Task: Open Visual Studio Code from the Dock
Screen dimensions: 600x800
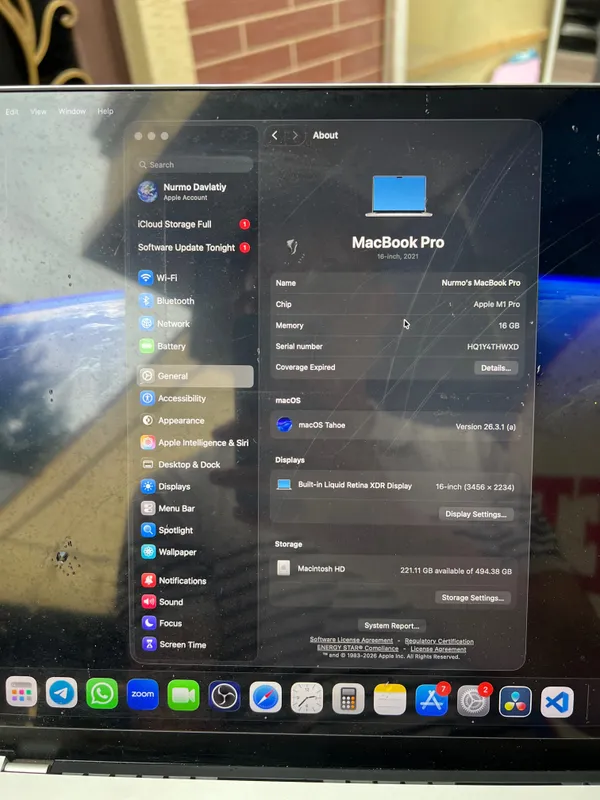Action: pyautogui.click(x=557, y=702)
